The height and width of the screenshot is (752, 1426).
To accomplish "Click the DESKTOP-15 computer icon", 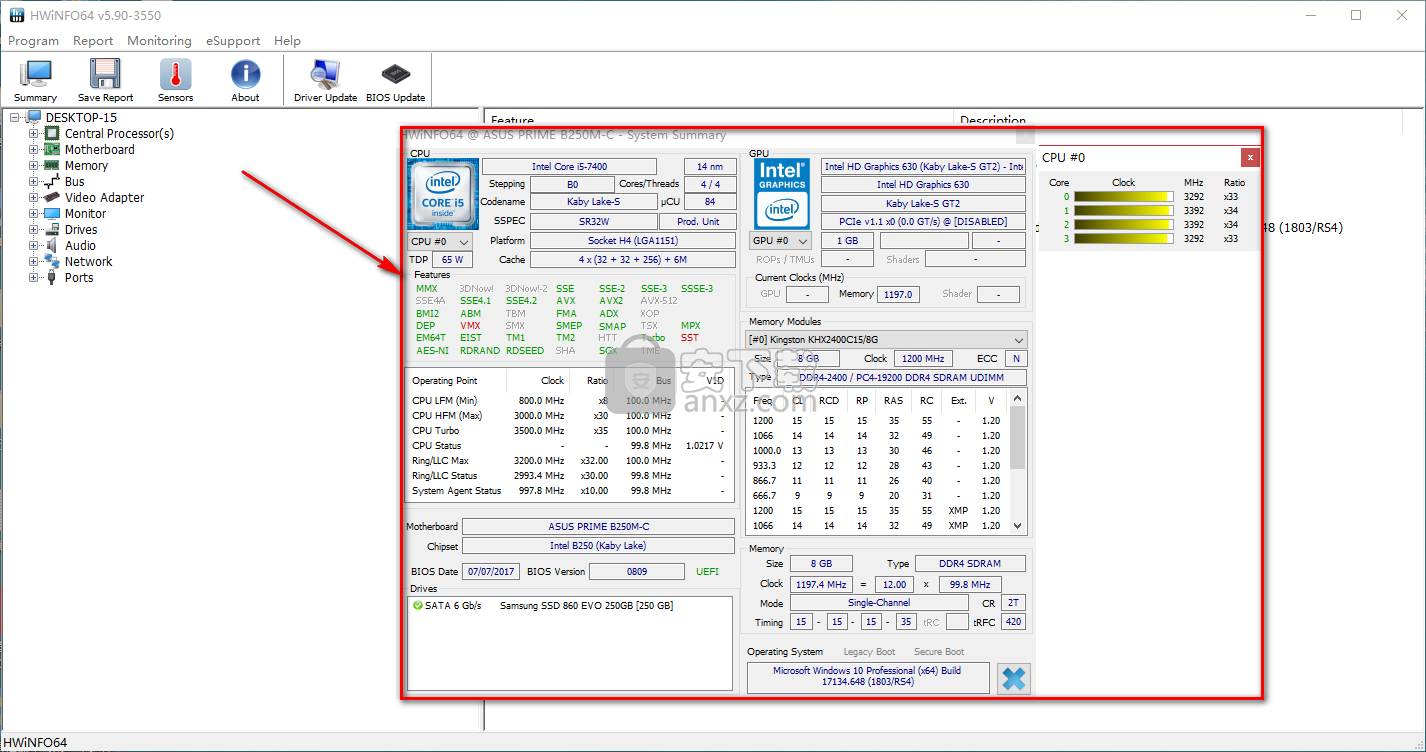I will [34, 117].
